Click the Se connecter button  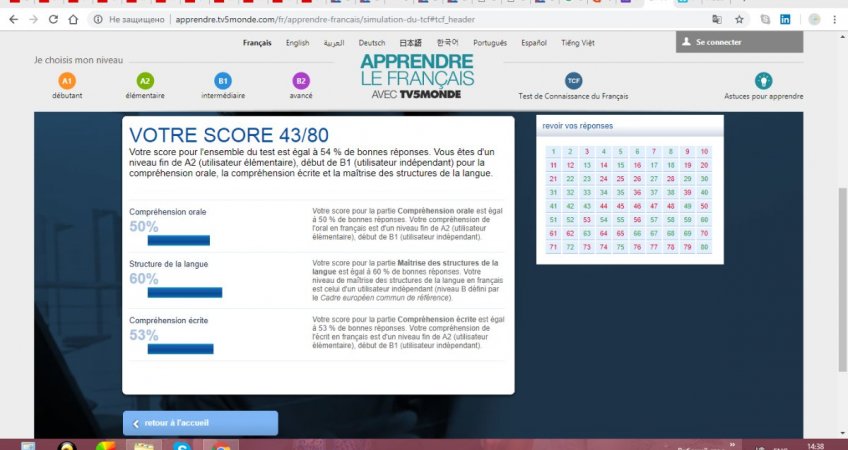pyautogui.click(x=740, y=42)
